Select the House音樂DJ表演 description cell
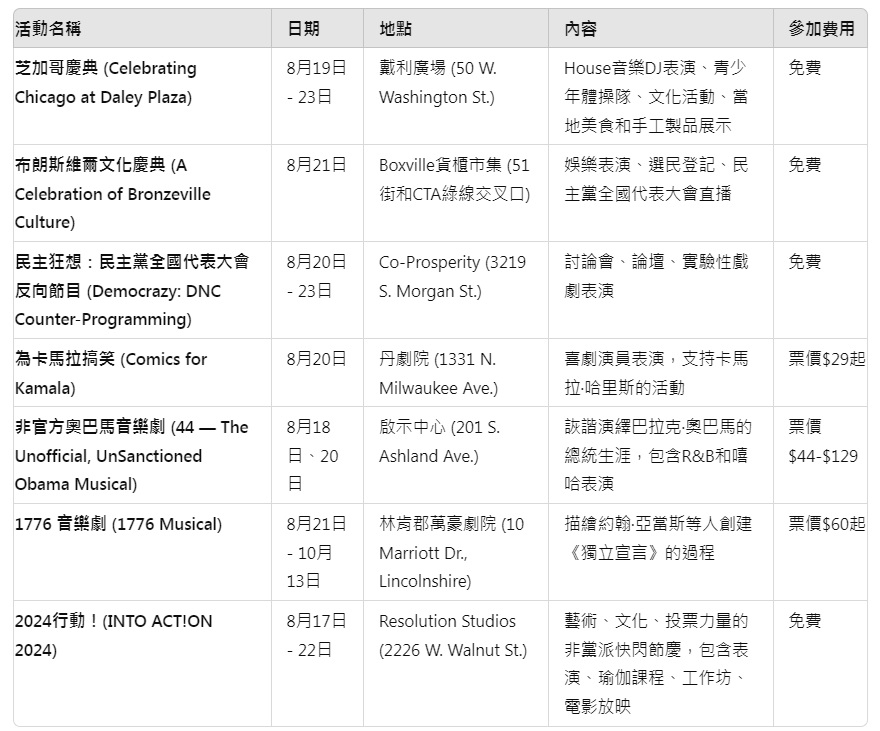The height and width of the screenshot is (731, 880). click(657, 97)
